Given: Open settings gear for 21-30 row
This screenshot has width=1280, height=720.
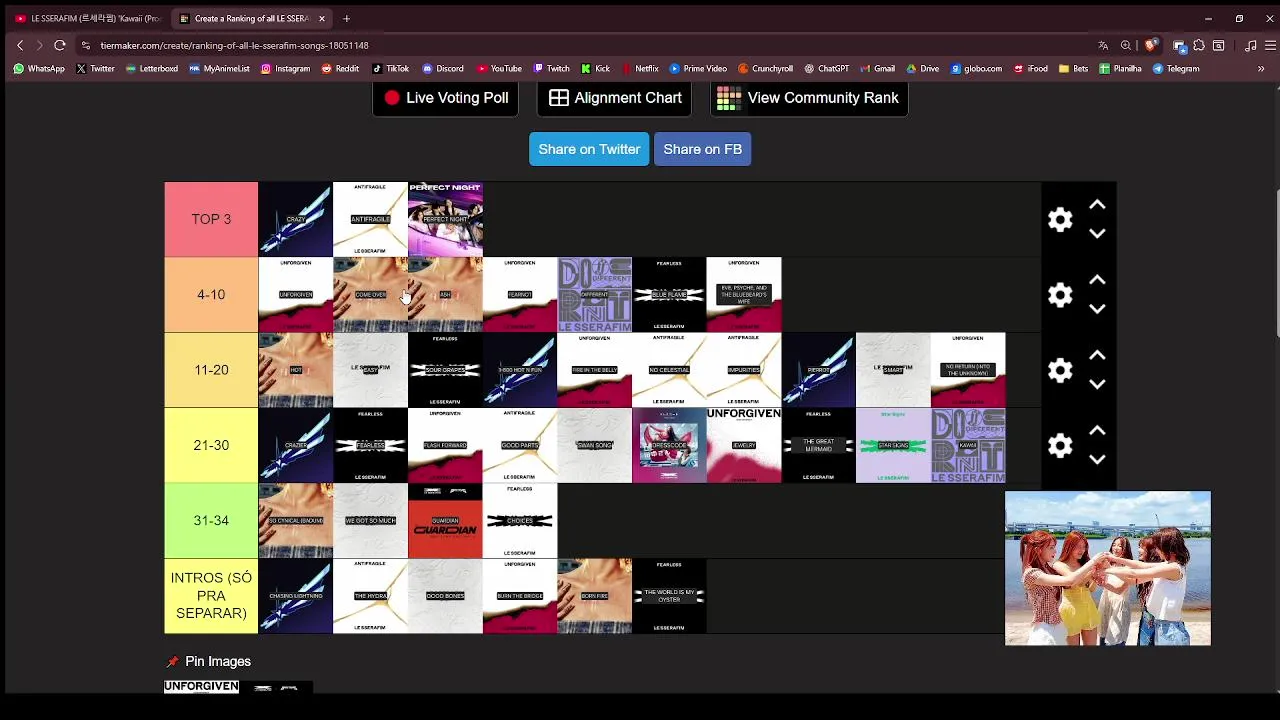Looking at the screenshot, I should tap(1060, 445).
